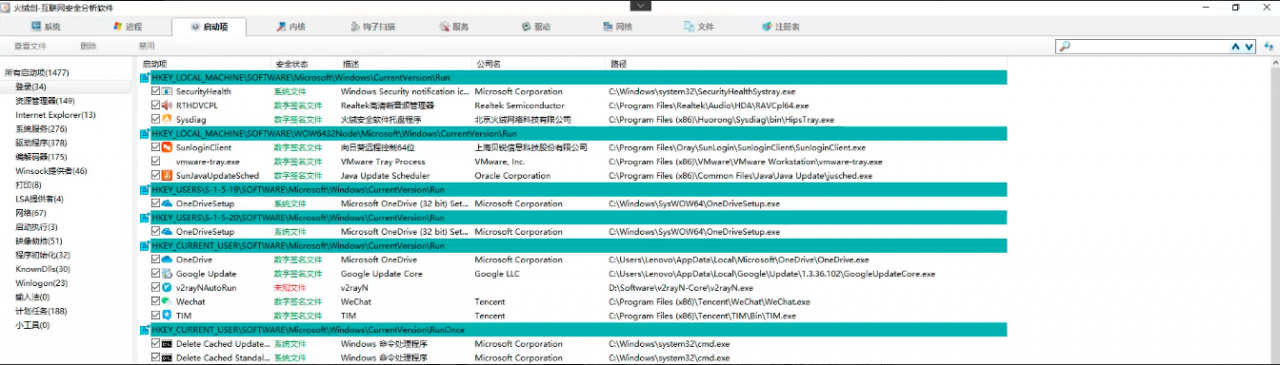Uncheck the RTHDVCPL checkbox
This screenshot has height=365, width=1280.
(155, 105)
